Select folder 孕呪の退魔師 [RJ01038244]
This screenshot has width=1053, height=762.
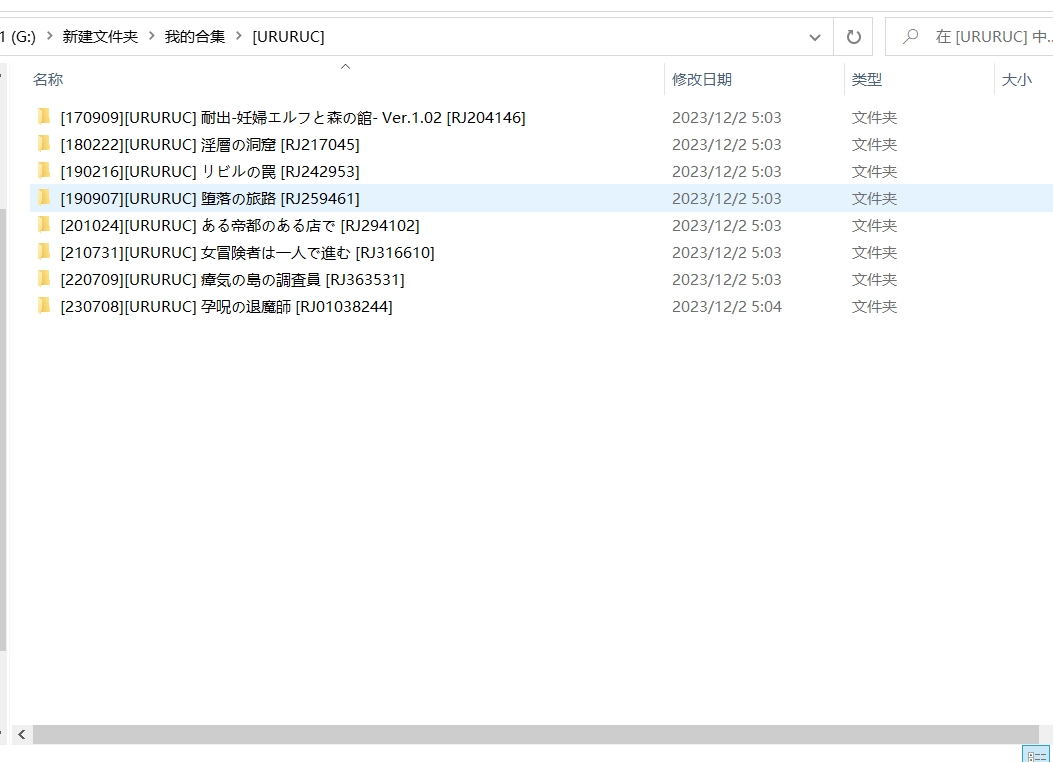(x=226, y=306)
